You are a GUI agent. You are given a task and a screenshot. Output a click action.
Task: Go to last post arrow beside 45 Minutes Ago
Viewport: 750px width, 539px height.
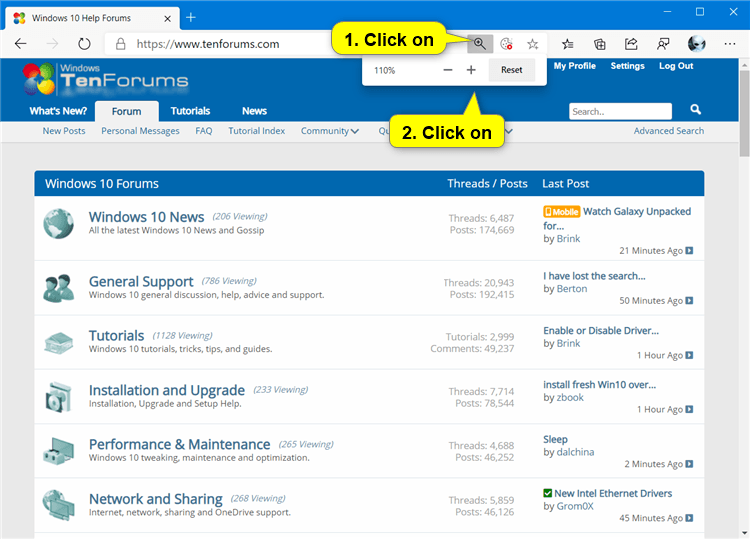point(689,518)
